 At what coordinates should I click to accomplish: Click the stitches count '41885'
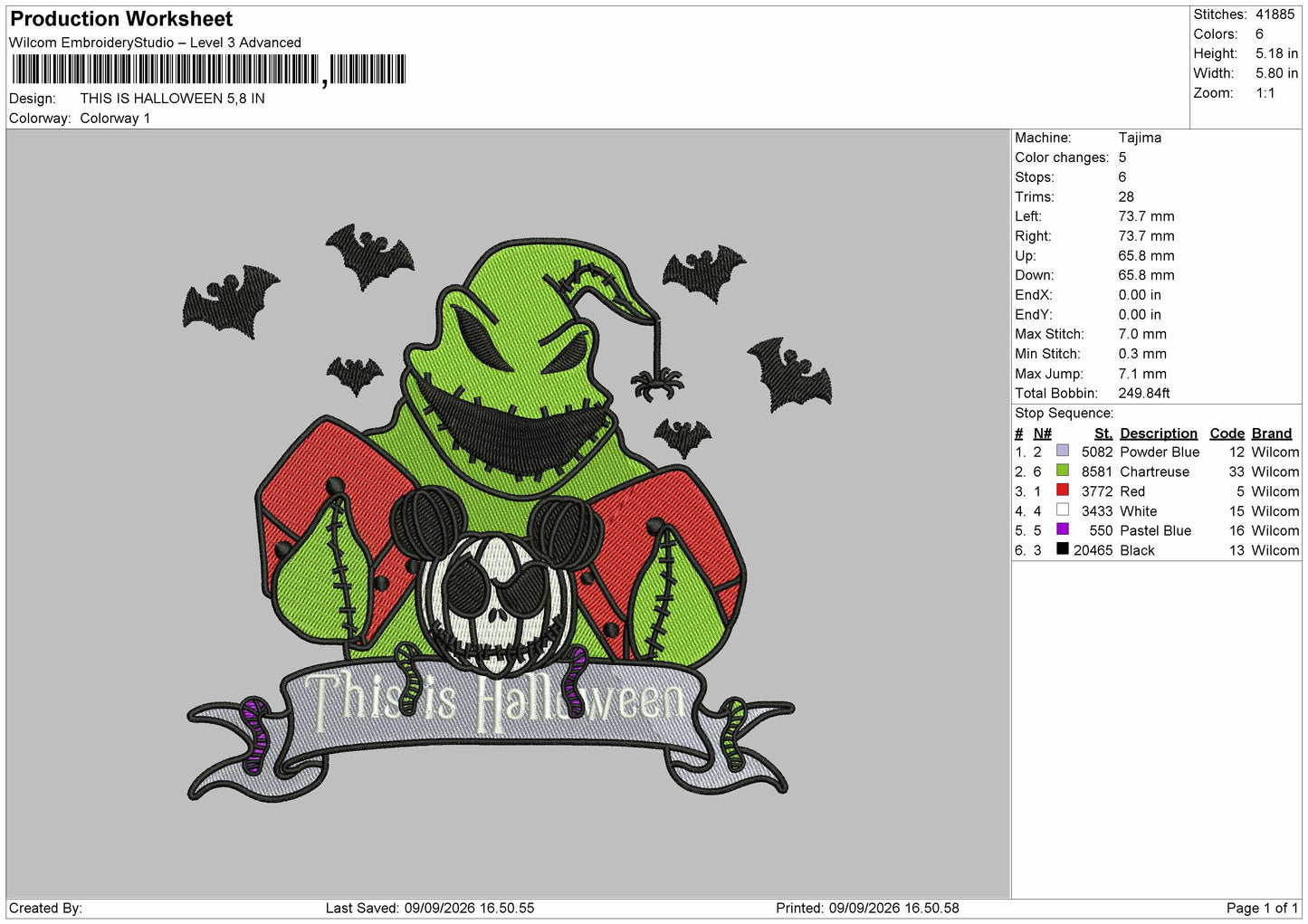1275,14
